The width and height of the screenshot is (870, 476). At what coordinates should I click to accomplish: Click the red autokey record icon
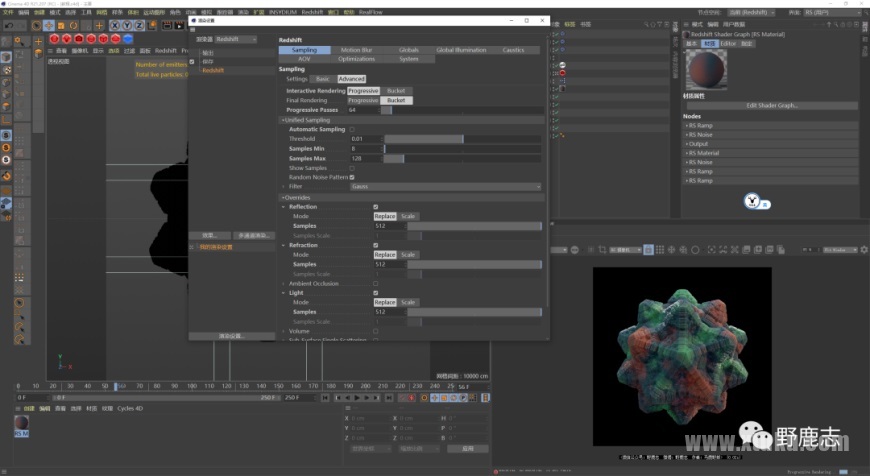pyautogui.click(x=412, y=398)
